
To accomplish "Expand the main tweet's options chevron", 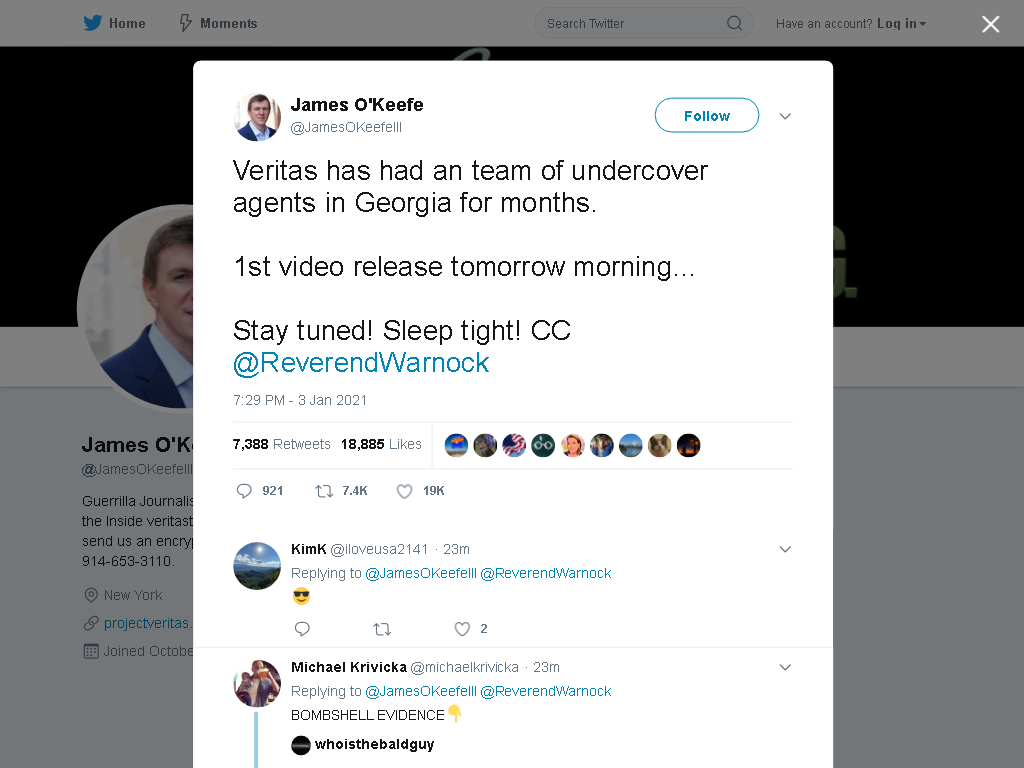I will [x=785, y=116].
